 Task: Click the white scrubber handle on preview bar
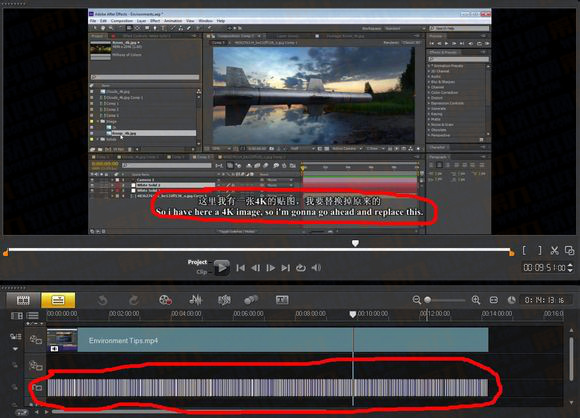[x=355, y=243]
